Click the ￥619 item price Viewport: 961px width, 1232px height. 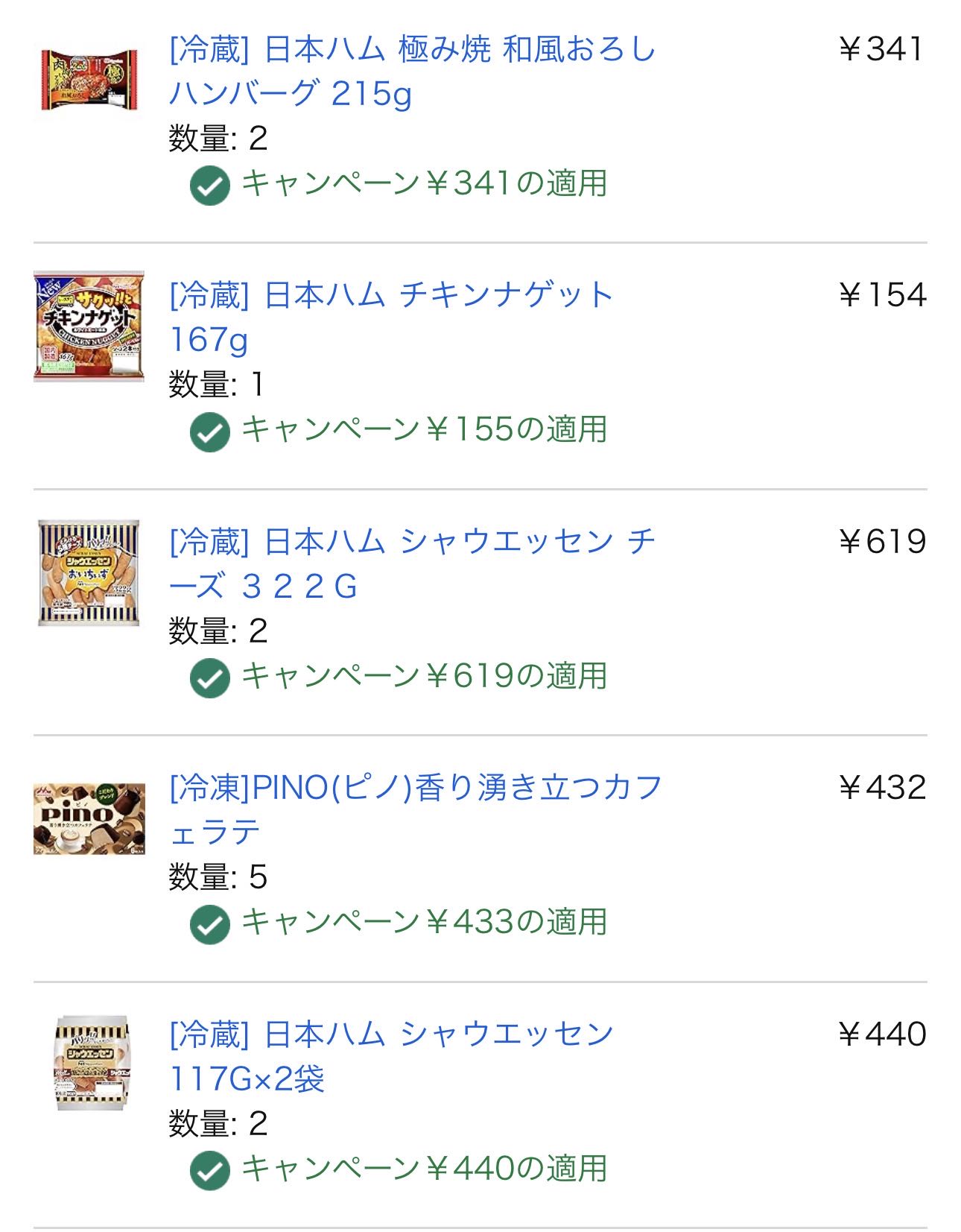pyautogui.click(x=882, y=542)
